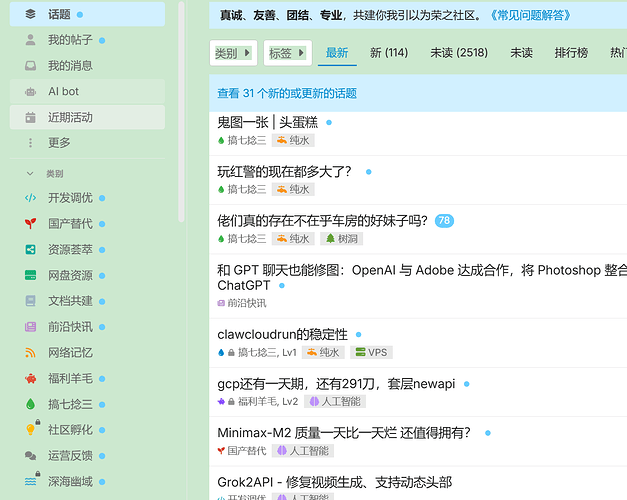Open the 排行榜 tab

571,53
